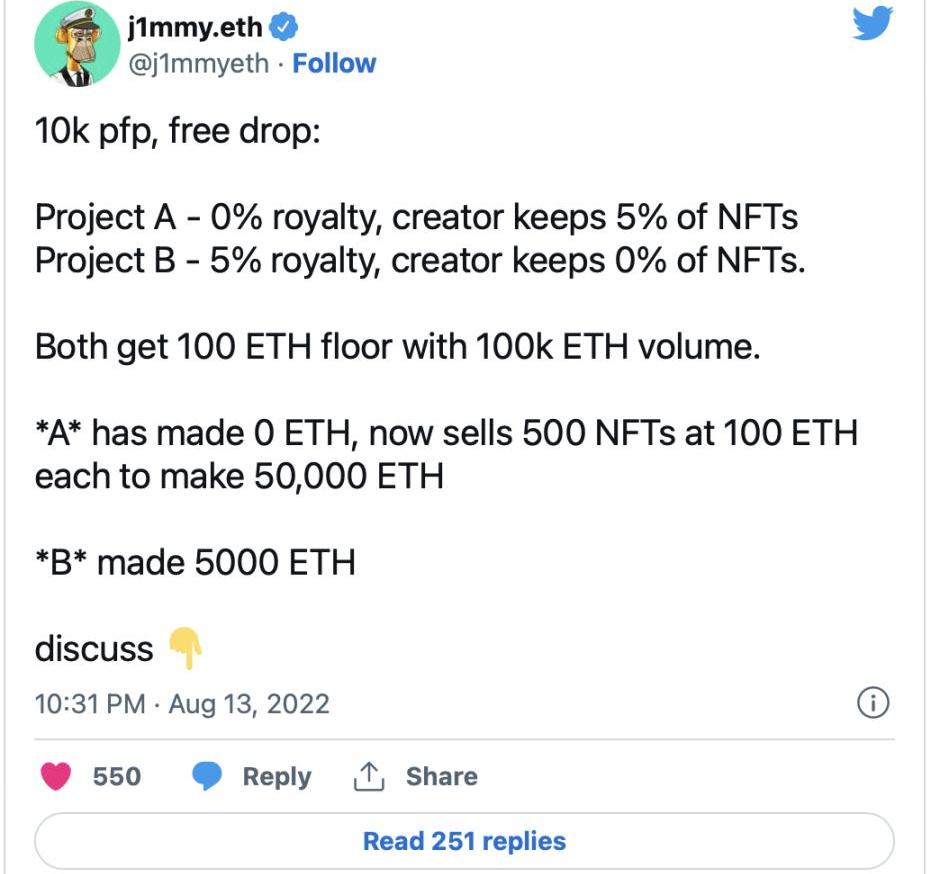Image resolution: width=931 pixels, height=874 pixels.
Task: Click the 10:31 PM Aug 13, 2022 timestamp
Action: coord(182,704)
